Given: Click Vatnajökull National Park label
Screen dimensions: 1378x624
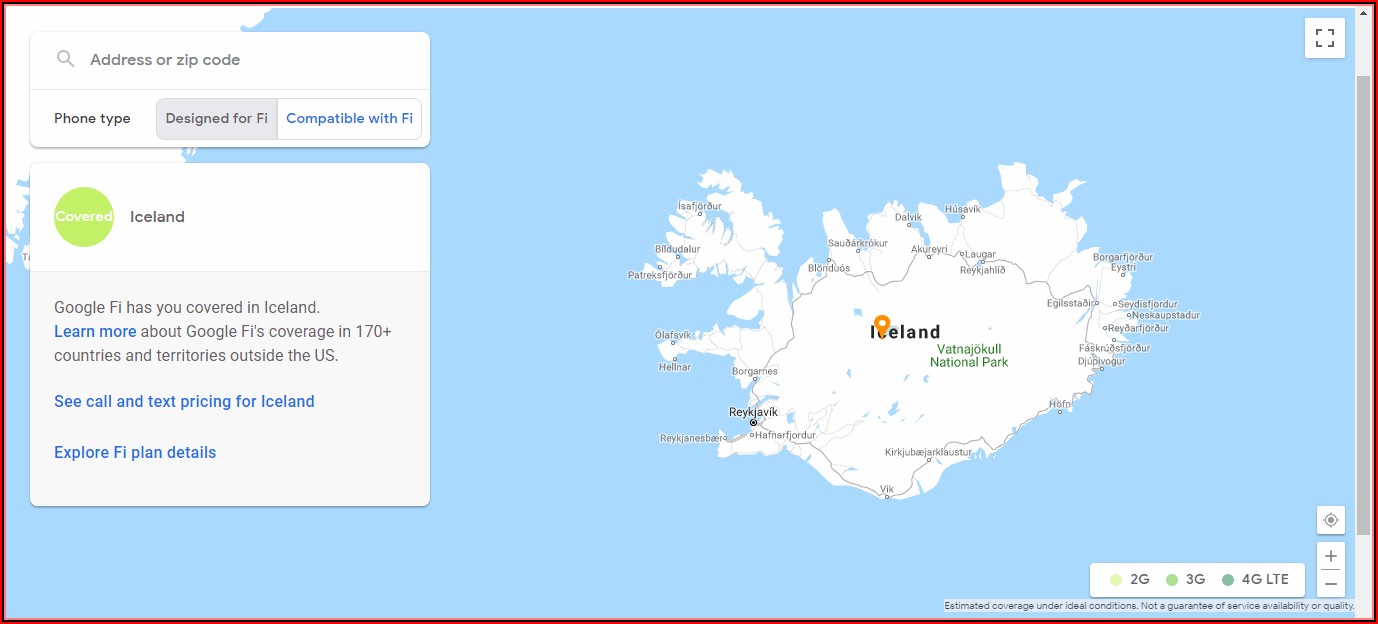Looking at the screenshot, I should click(969, 355).
